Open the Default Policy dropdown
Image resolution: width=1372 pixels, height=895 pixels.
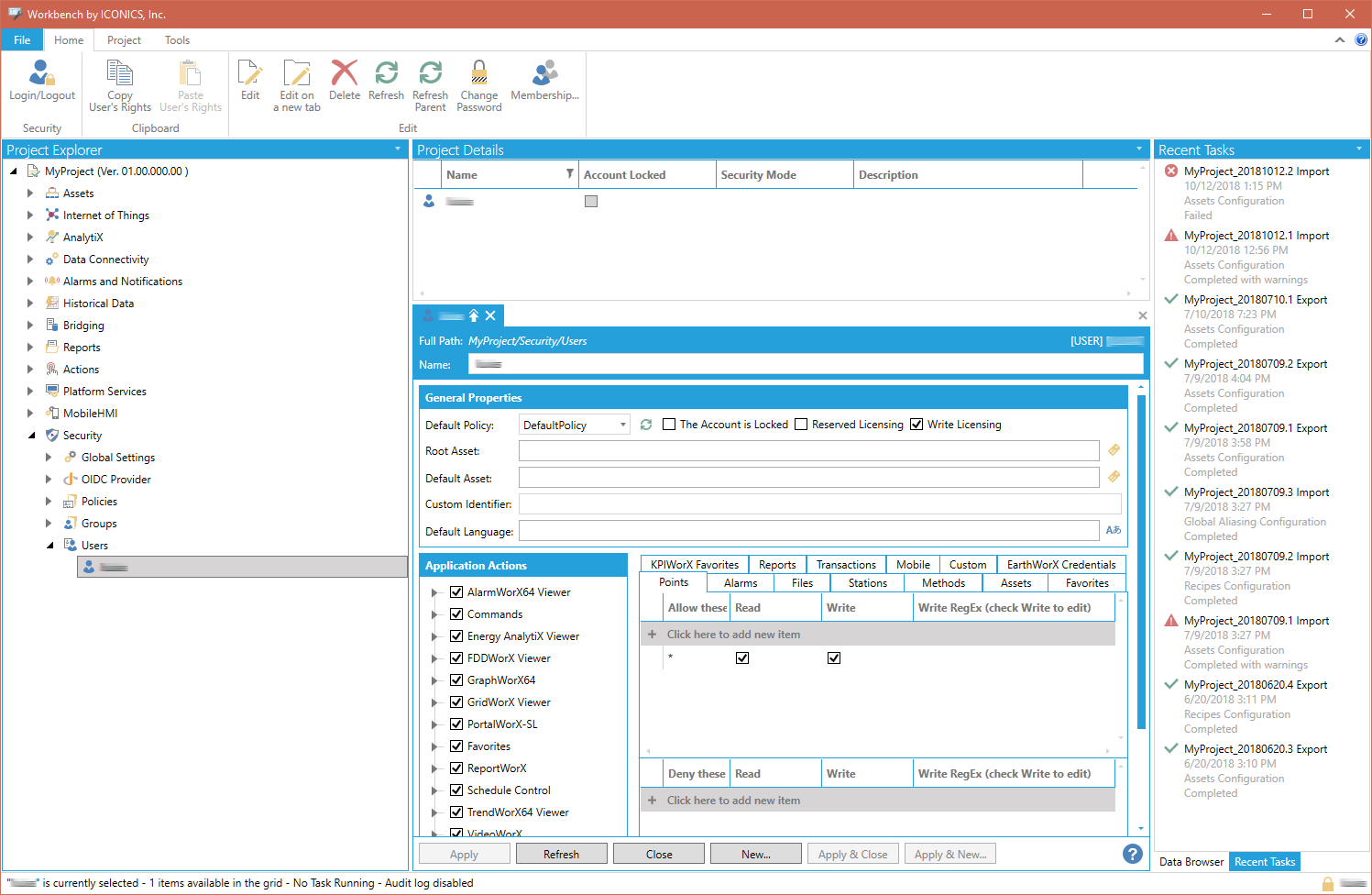tap(622, 425)
